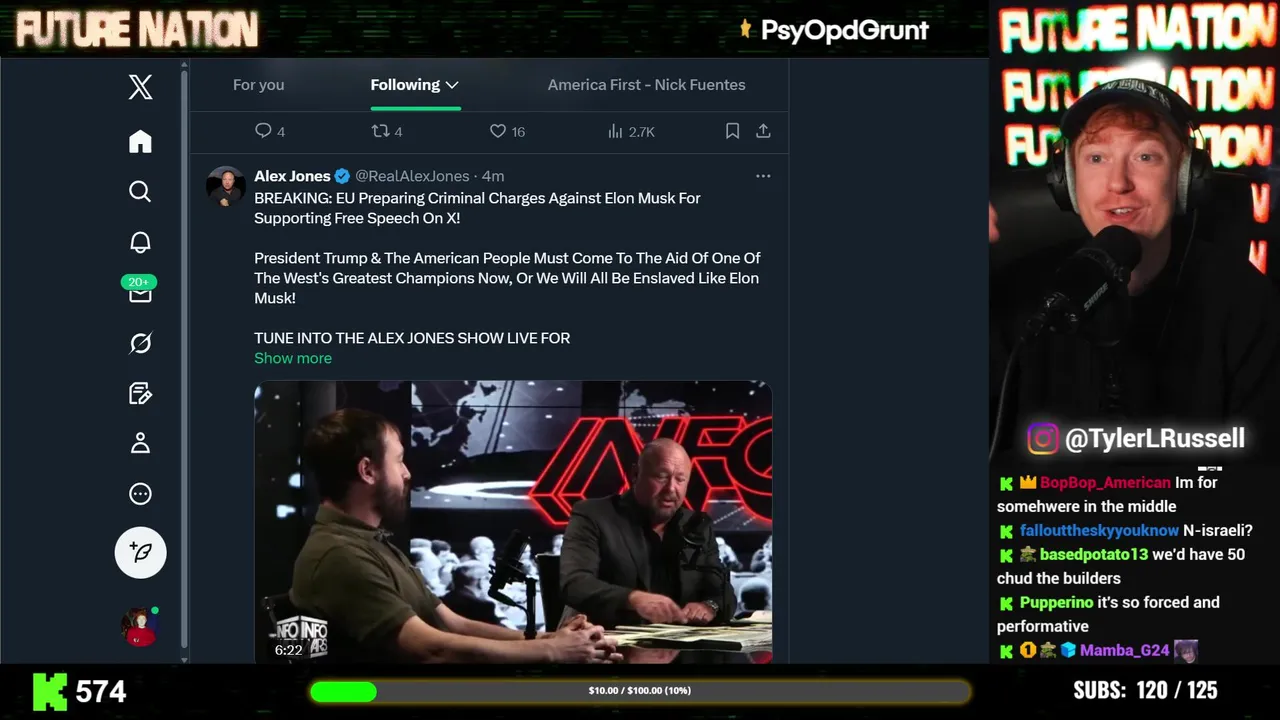Bookmark the post above Alex Jones
This screenshot has height=720, width=1280.
click(x=732, y=131)
